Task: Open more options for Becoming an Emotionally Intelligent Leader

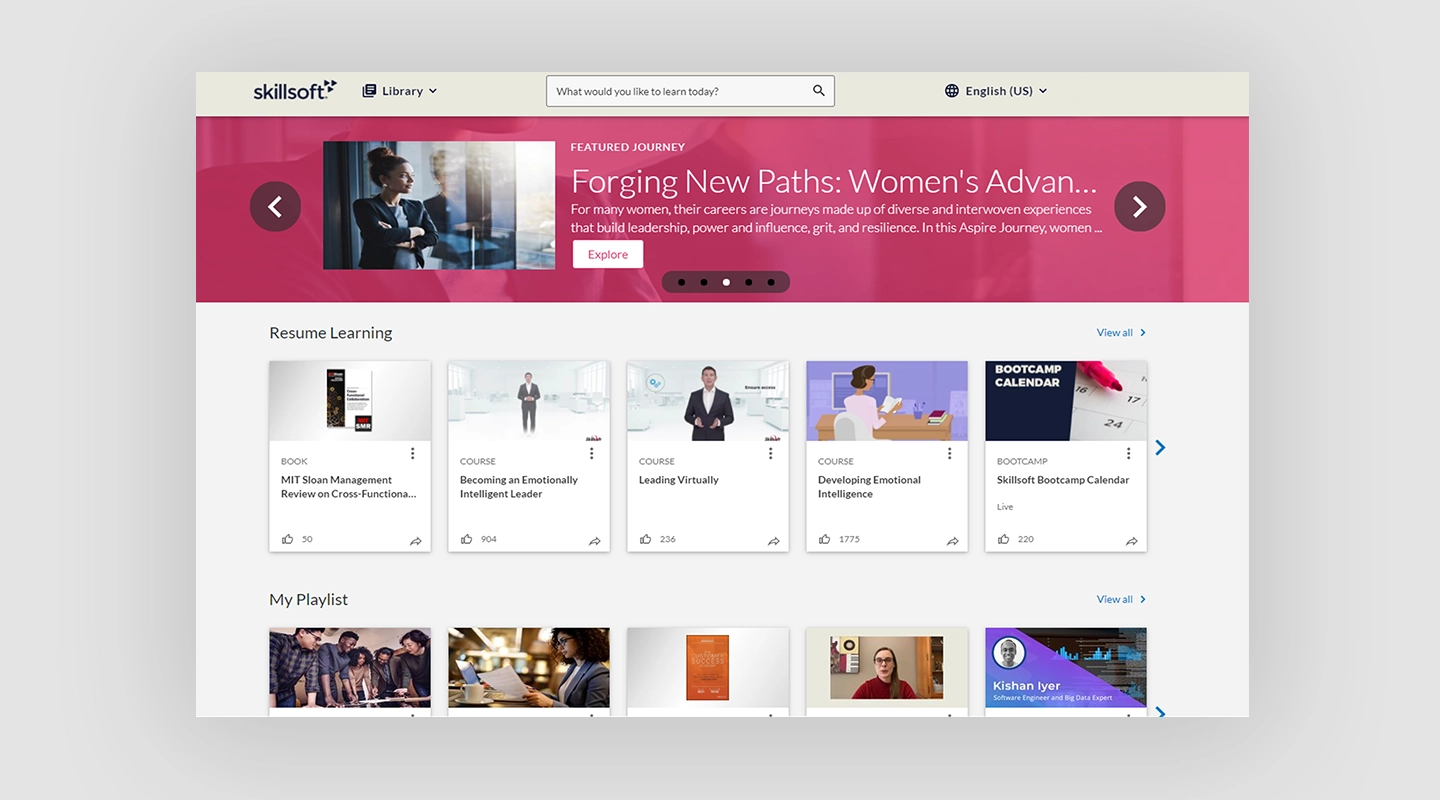Action: tap(591, 454)
